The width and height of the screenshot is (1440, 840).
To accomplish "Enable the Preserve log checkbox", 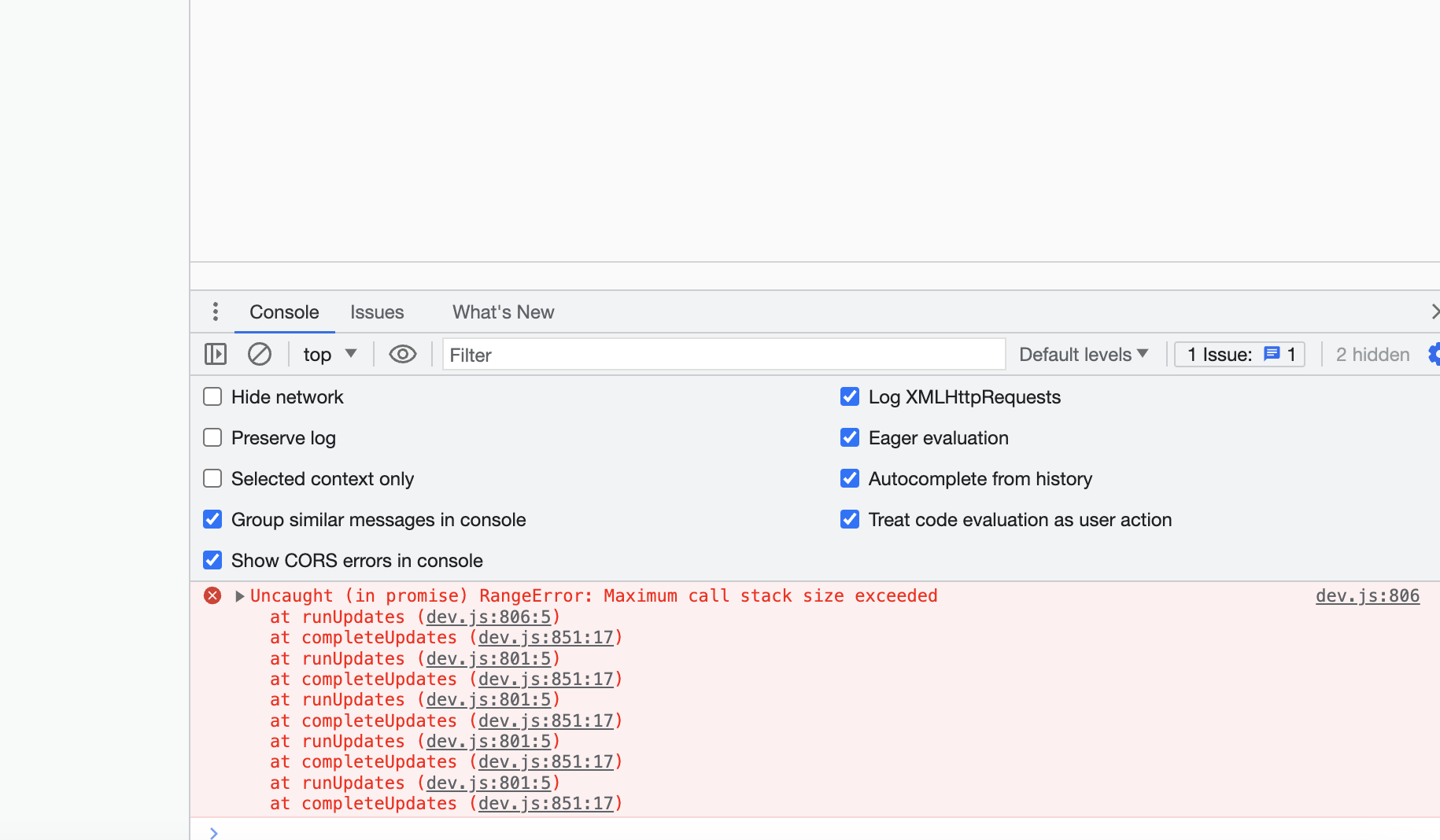I will 212,437.
